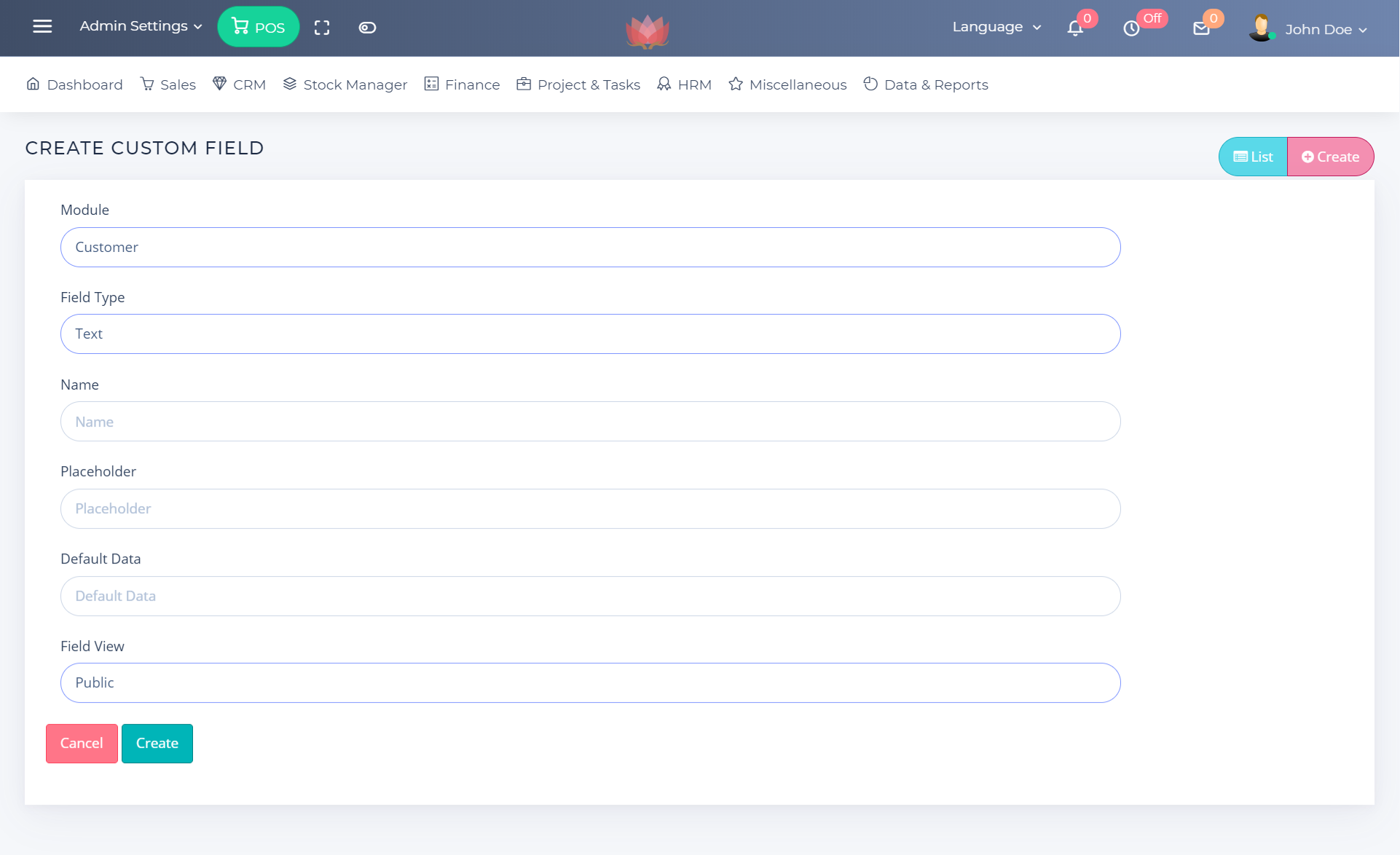Viewport: 1400px width, 855px height.
Task: Click the lotus logo in header
Action: (x=648, y=31)
